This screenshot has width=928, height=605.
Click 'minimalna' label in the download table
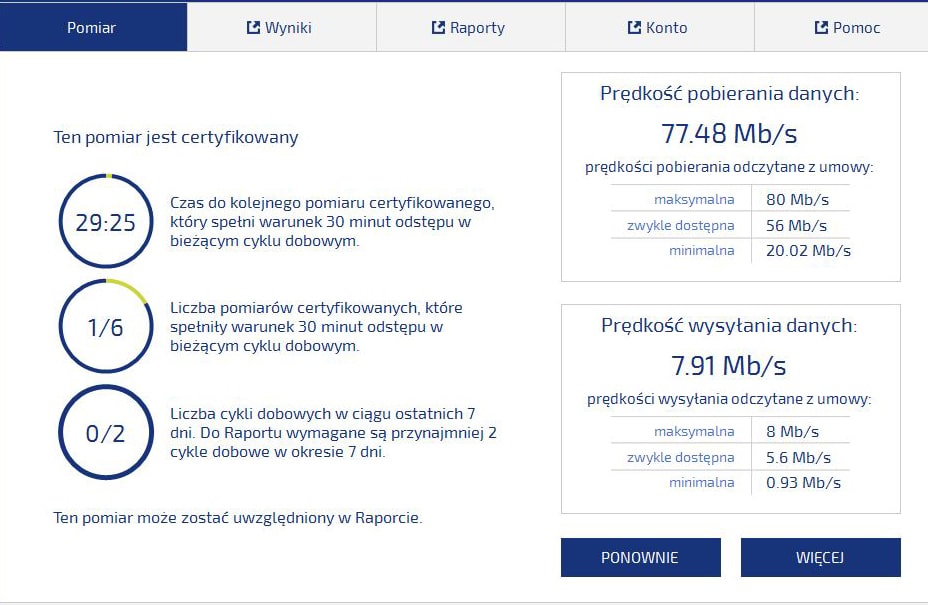tap(702, 250)
